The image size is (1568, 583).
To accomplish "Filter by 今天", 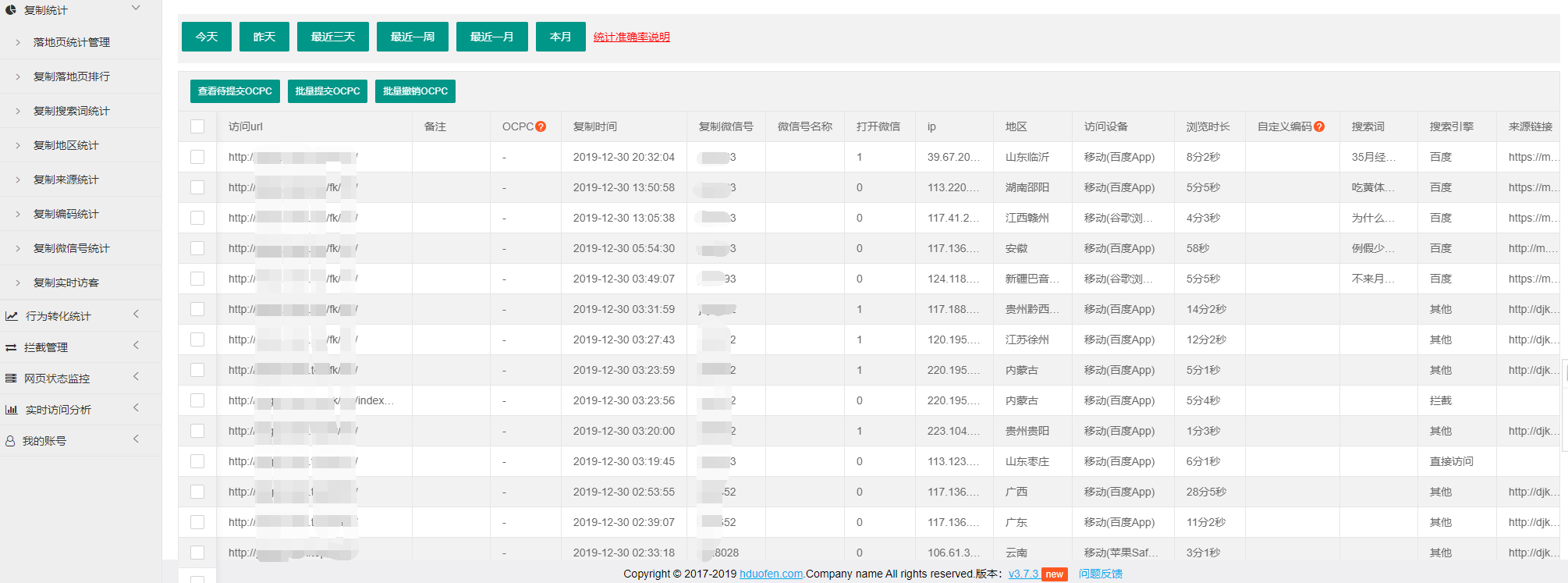I will (207, 37).
